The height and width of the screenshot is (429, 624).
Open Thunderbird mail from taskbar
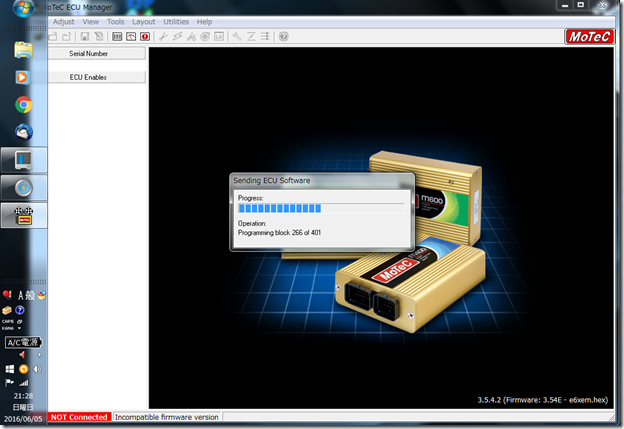23,132
